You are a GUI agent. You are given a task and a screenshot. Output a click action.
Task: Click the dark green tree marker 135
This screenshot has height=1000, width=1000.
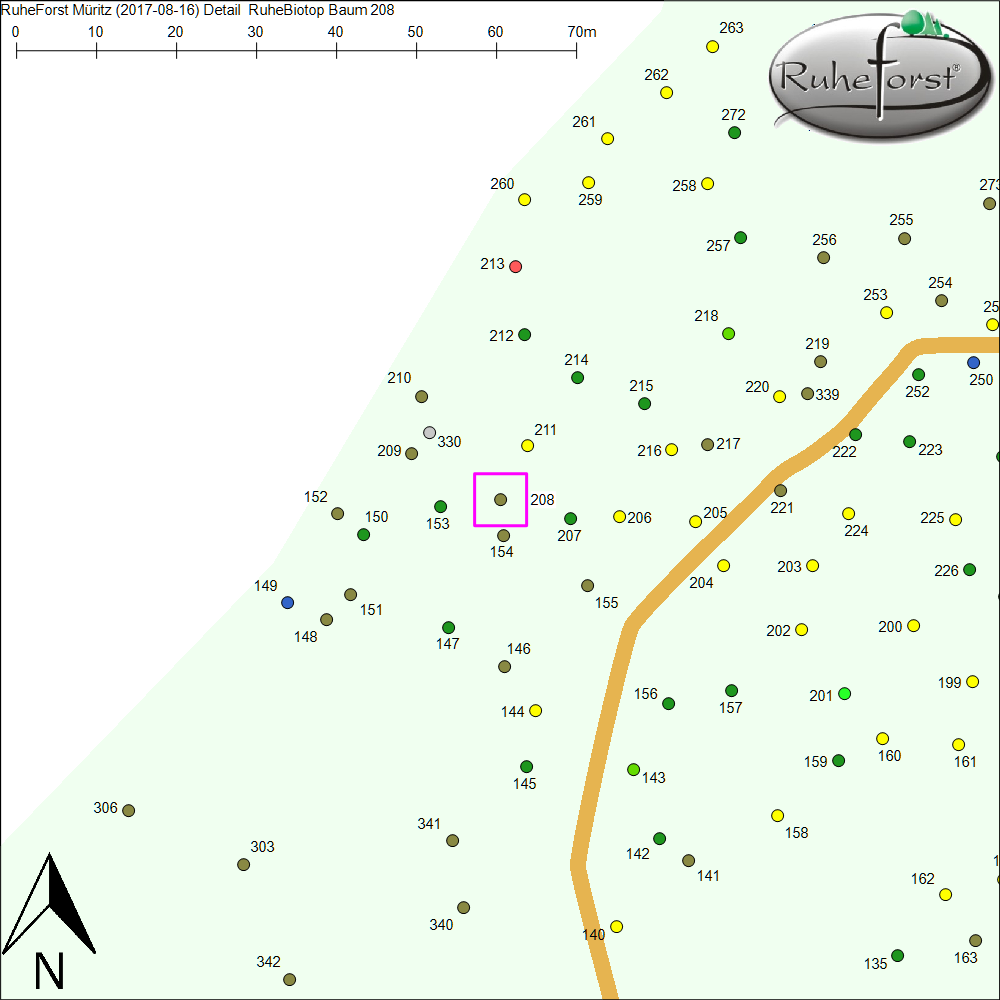897,955
